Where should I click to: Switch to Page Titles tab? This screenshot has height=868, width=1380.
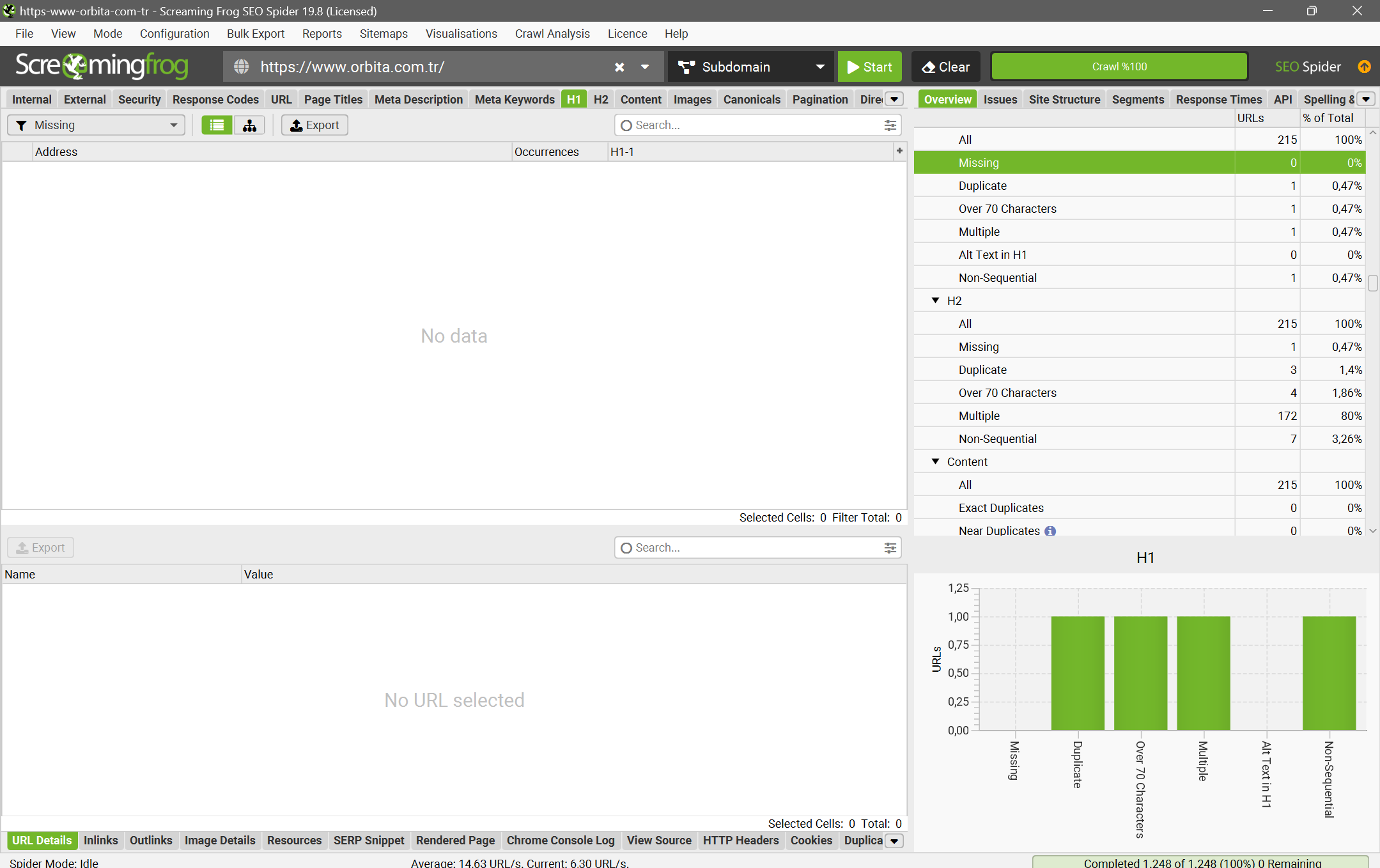click(x=333, y=99)
